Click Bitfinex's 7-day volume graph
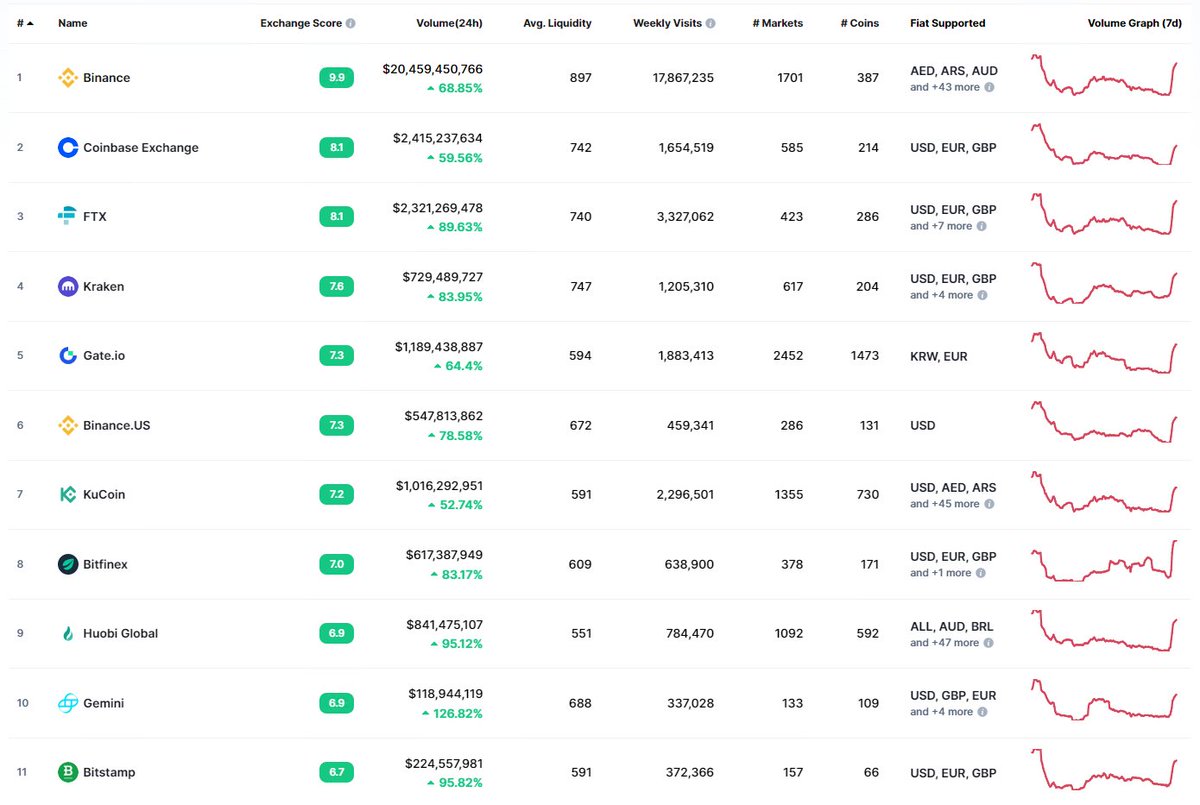Image resolution: width=1200 pixels, height=805 pixels. 1105,562
